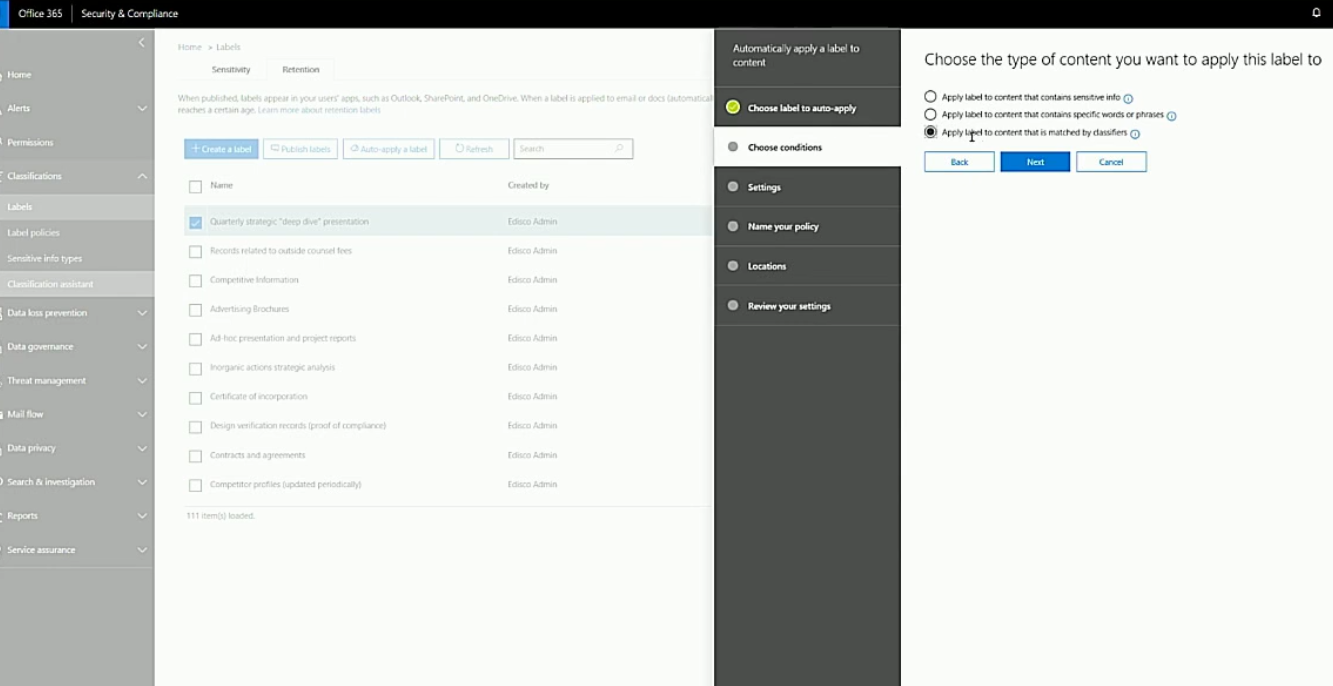The height and width of the screenshot is (686, 1333).
Task: Click the search magnifier icon
Action: 620,149
